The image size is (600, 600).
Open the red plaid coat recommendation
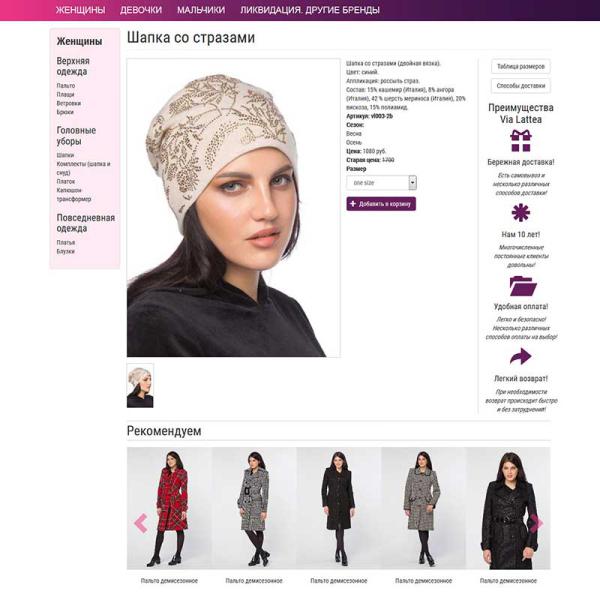tap(169, 509)
